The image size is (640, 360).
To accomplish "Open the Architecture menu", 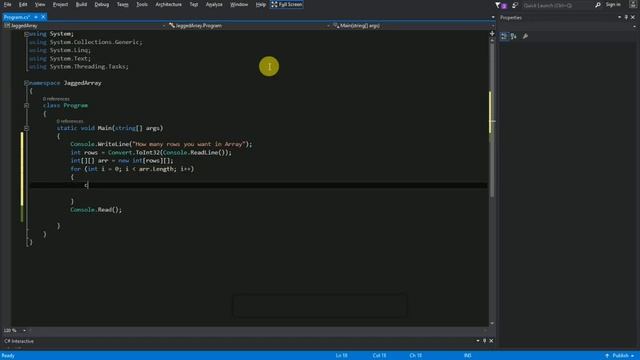I will click(x=168, y=4).
